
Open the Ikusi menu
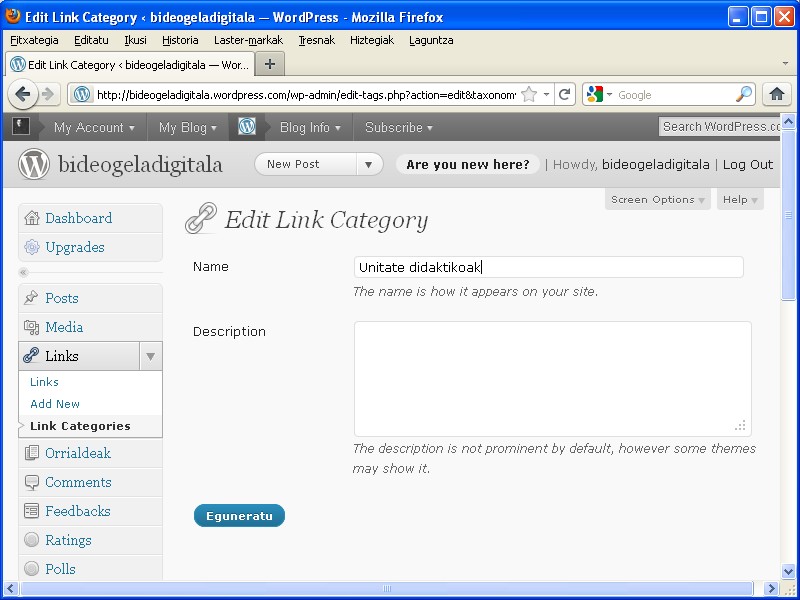click(135, 40)
